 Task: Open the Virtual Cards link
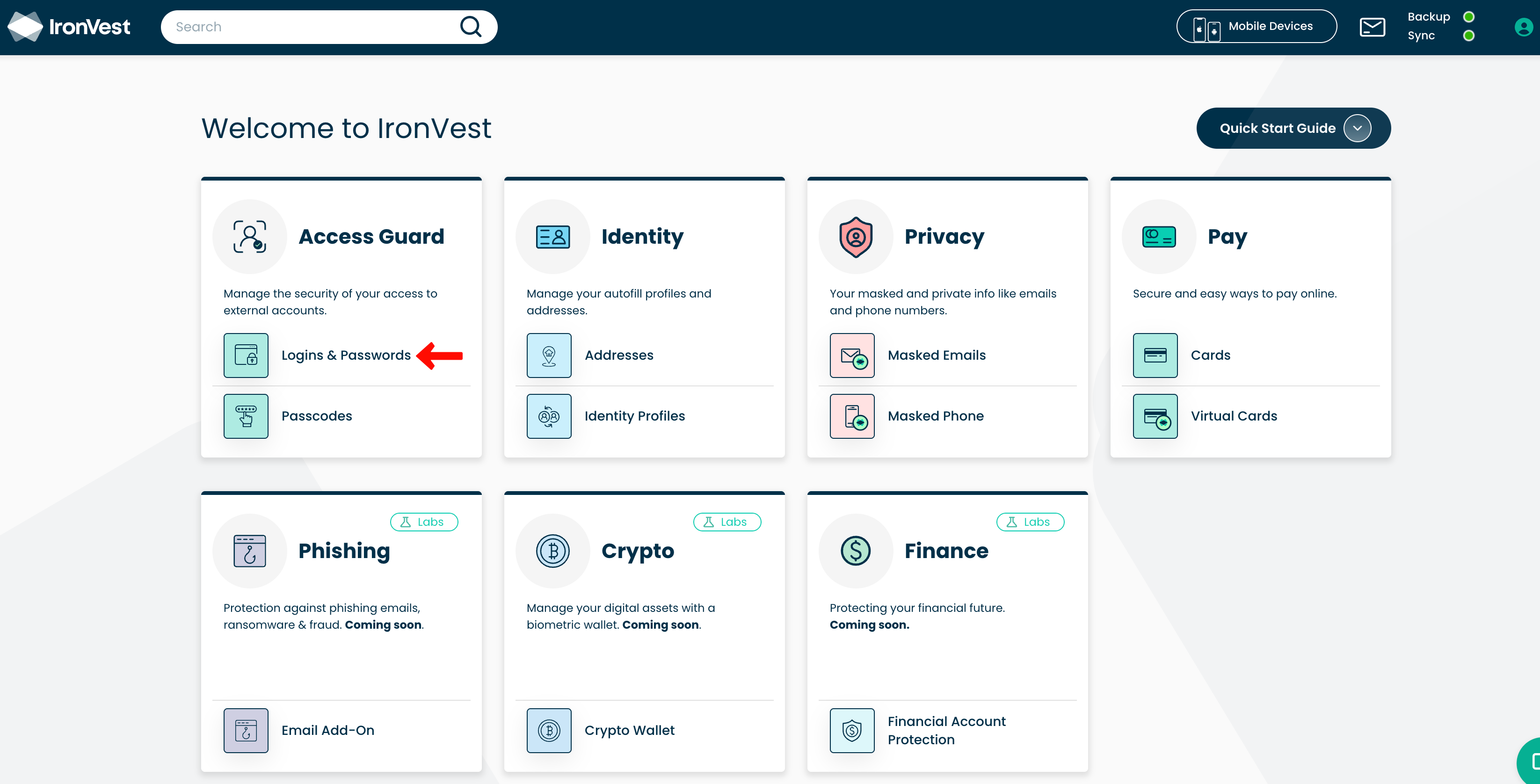point(1234,416)
